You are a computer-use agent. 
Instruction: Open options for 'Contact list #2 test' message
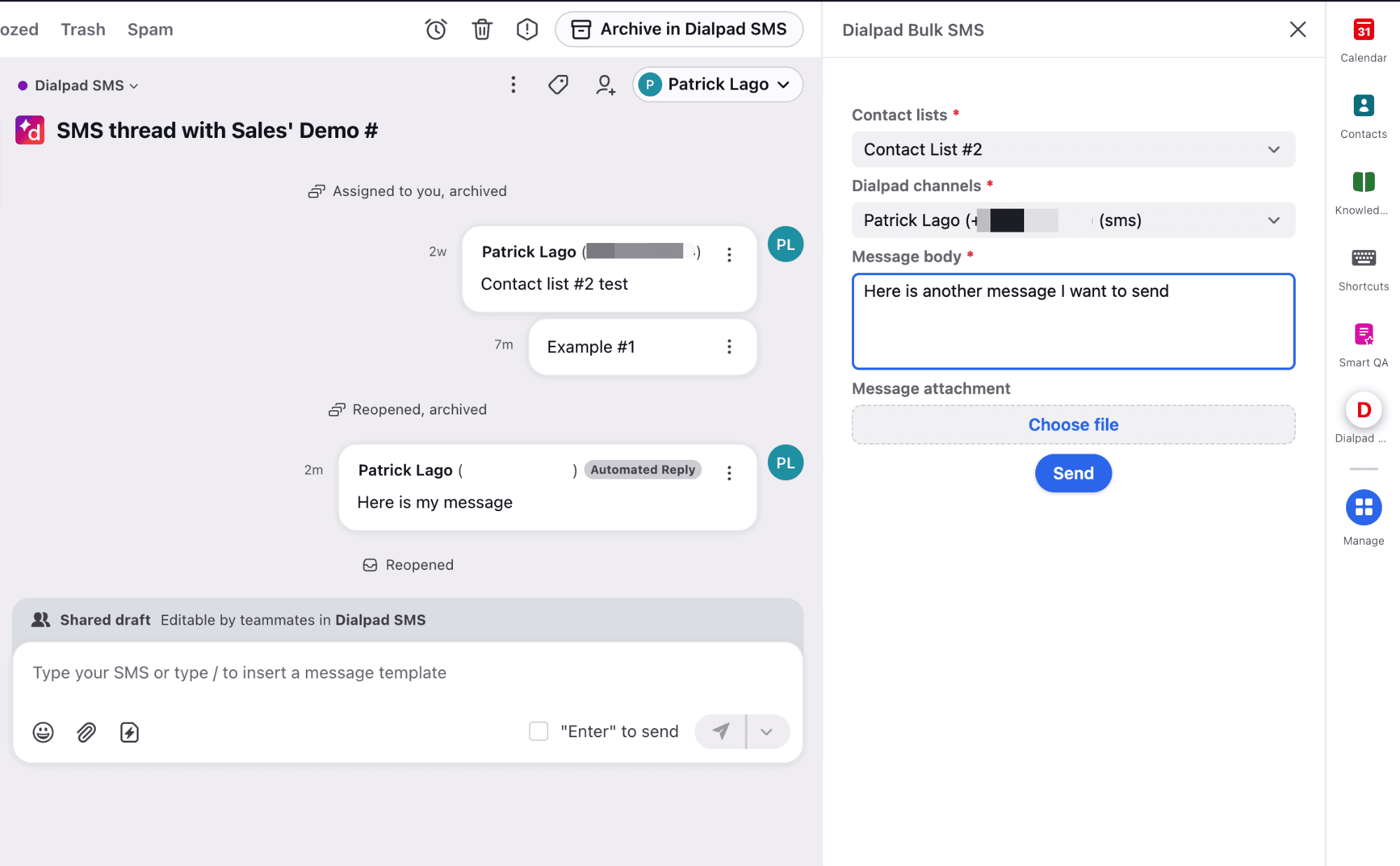(x=729, y=255)
